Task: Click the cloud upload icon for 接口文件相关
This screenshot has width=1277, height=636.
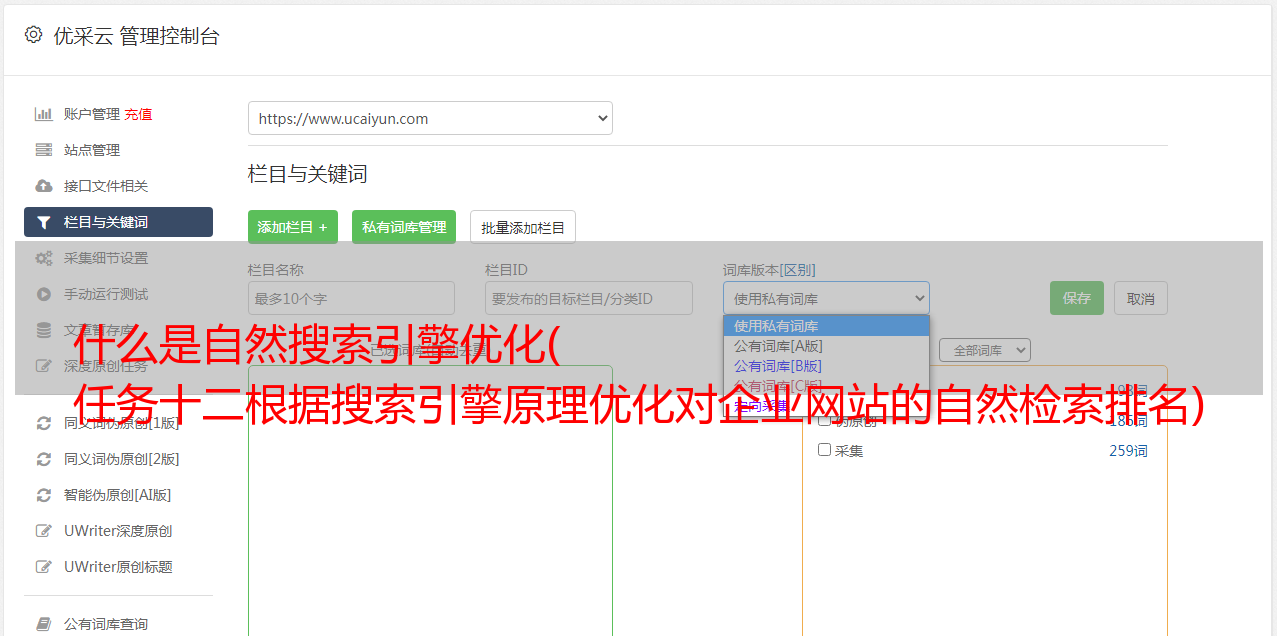Action: pyautogui.click(x=44, y=186)
